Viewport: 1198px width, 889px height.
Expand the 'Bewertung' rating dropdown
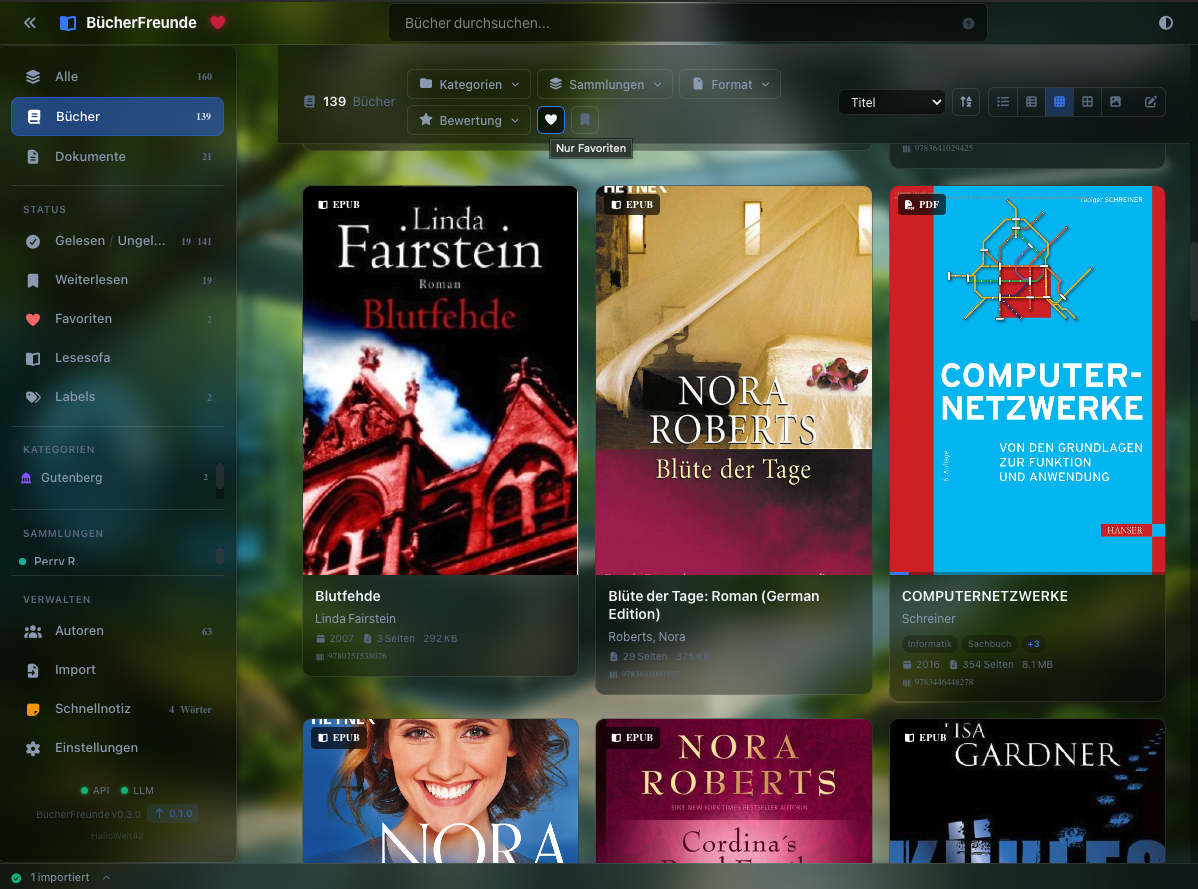point(469,120)
